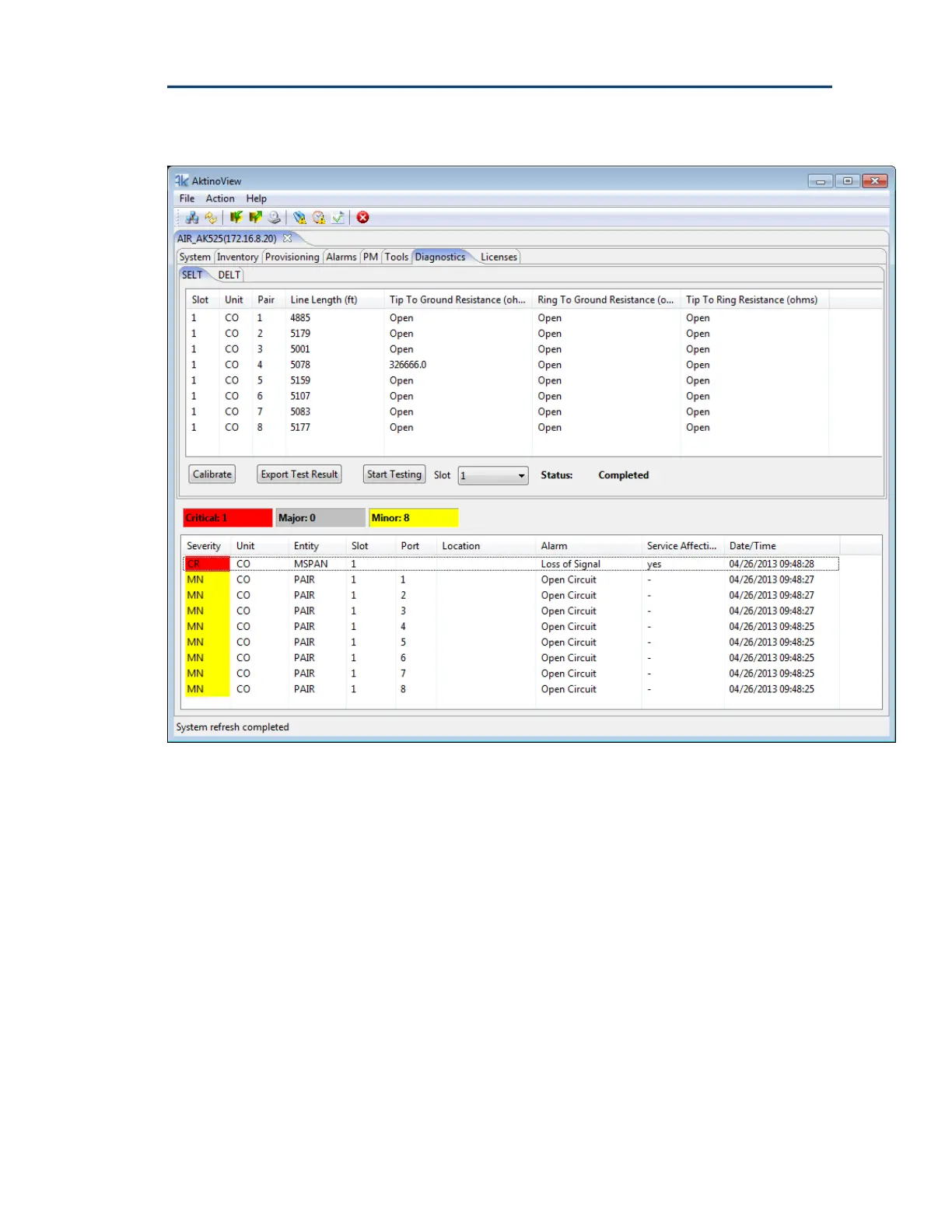Click the first green-arrow folder import icon
The height and width of the screenshot is (1232, 952).
coord(236,218)
